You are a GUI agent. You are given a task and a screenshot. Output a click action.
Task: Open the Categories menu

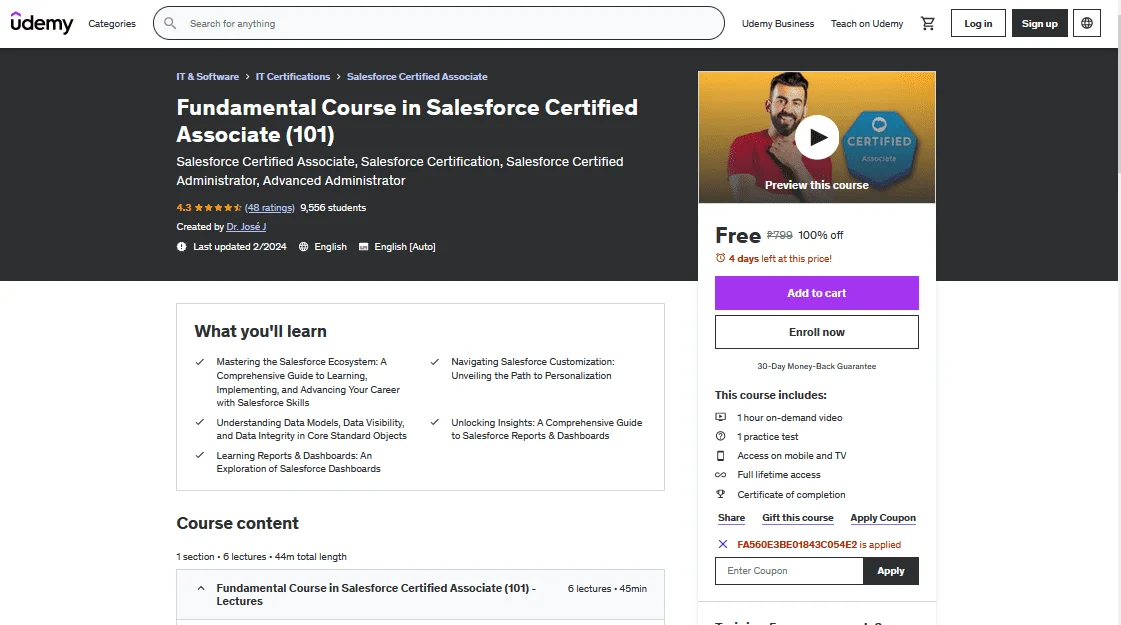point(112,24)
